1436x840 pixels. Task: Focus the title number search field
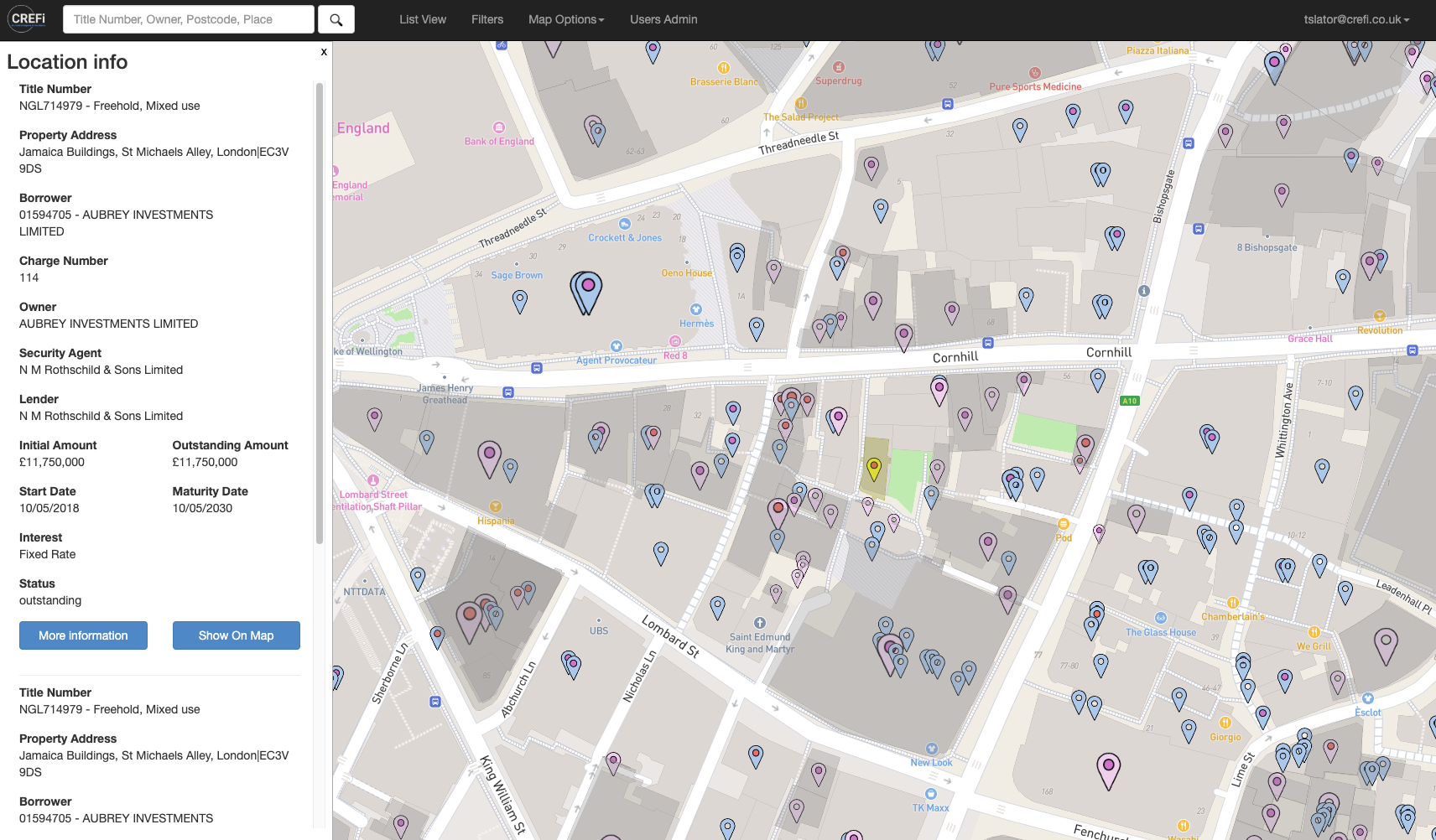(189, 19)
